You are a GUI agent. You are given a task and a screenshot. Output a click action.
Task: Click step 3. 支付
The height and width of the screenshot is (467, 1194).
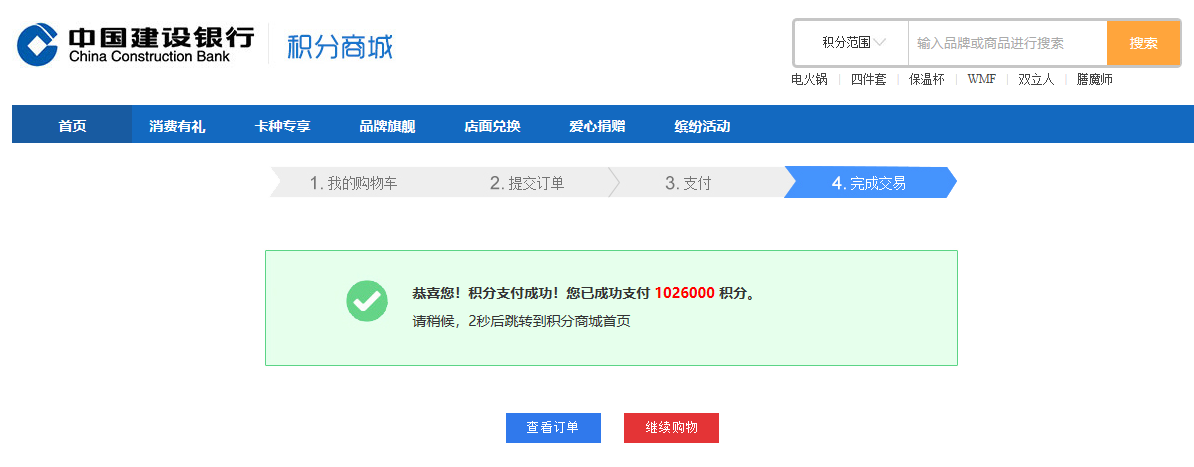coord(688,183)
